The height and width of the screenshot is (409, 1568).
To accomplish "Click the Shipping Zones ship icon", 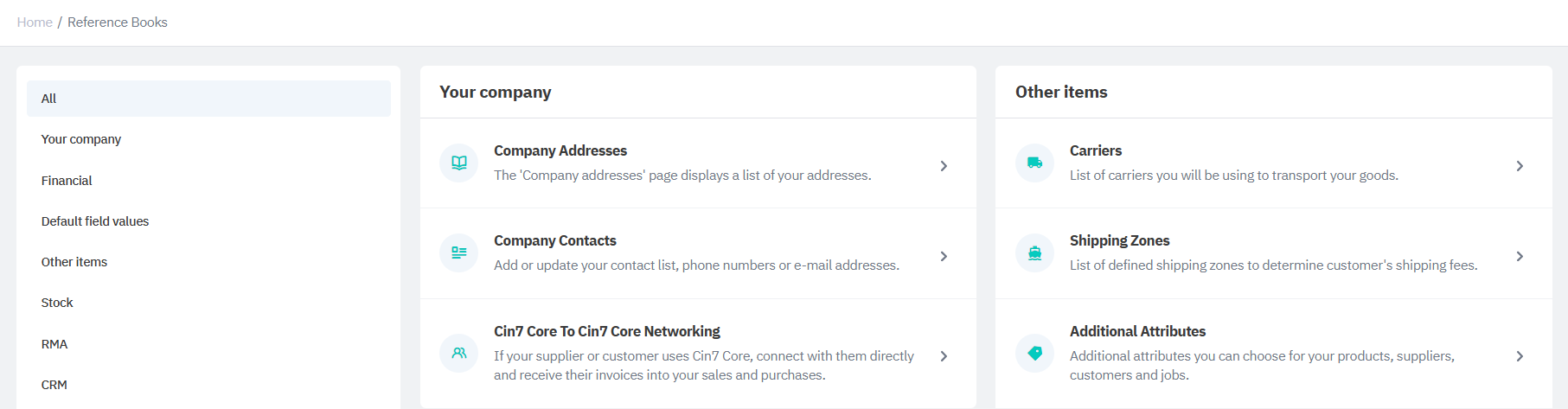I will tap(1034, 252).
